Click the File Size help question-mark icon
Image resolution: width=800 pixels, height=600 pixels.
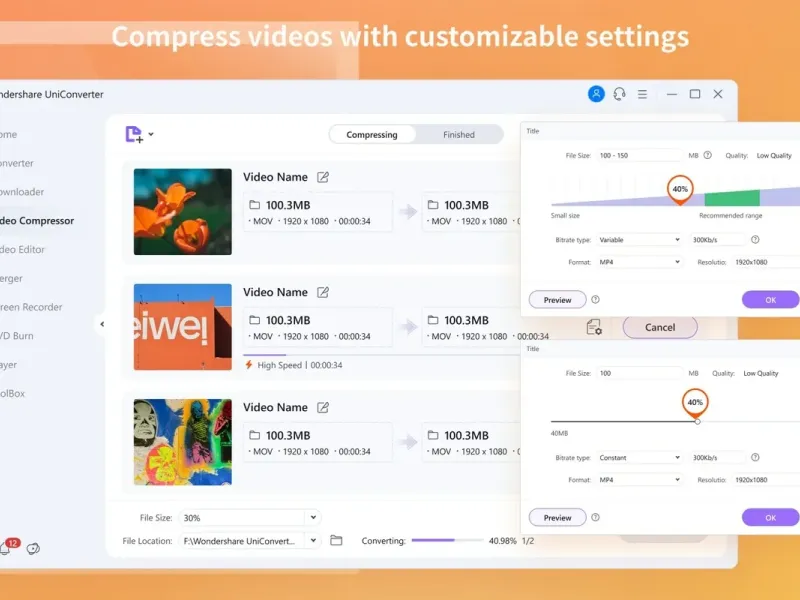(709, 155)
